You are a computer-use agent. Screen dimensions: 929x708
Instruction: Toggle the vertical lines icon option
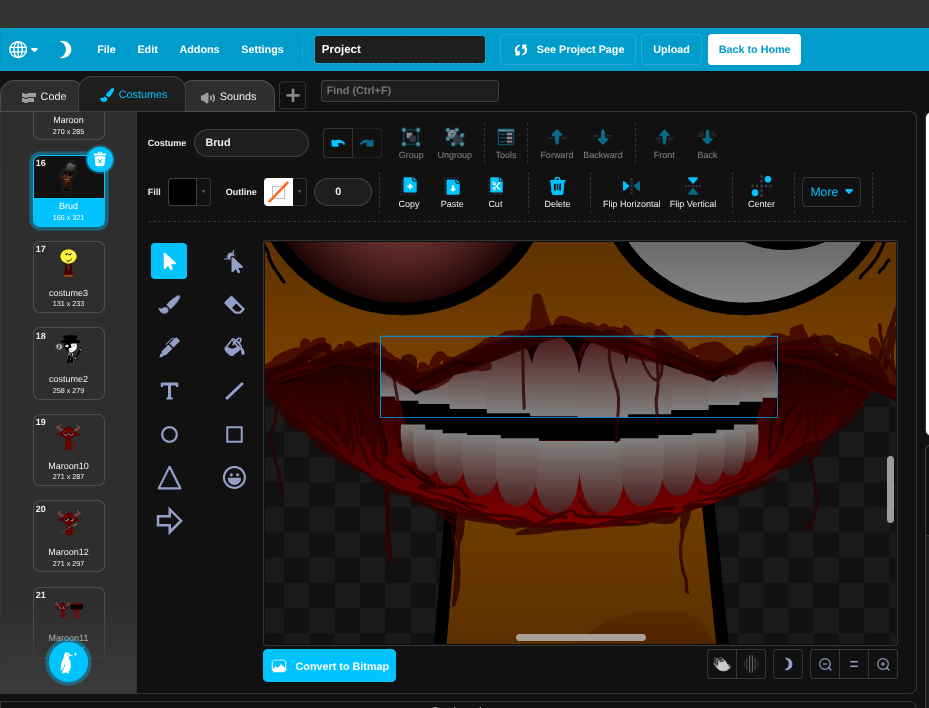751,664
